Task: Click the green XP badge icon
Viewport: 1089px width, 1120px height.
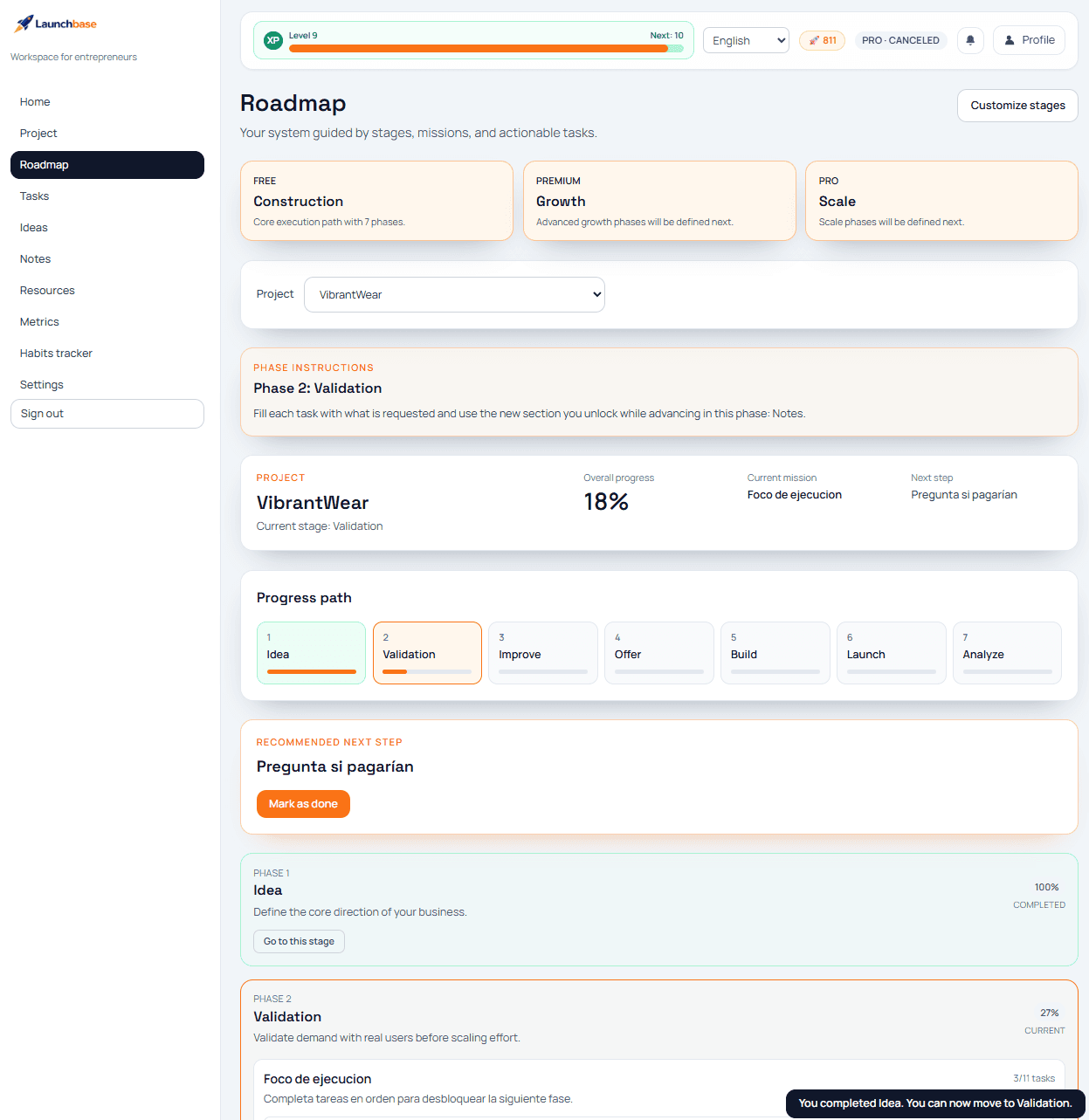Action: [x=273, y=40]
